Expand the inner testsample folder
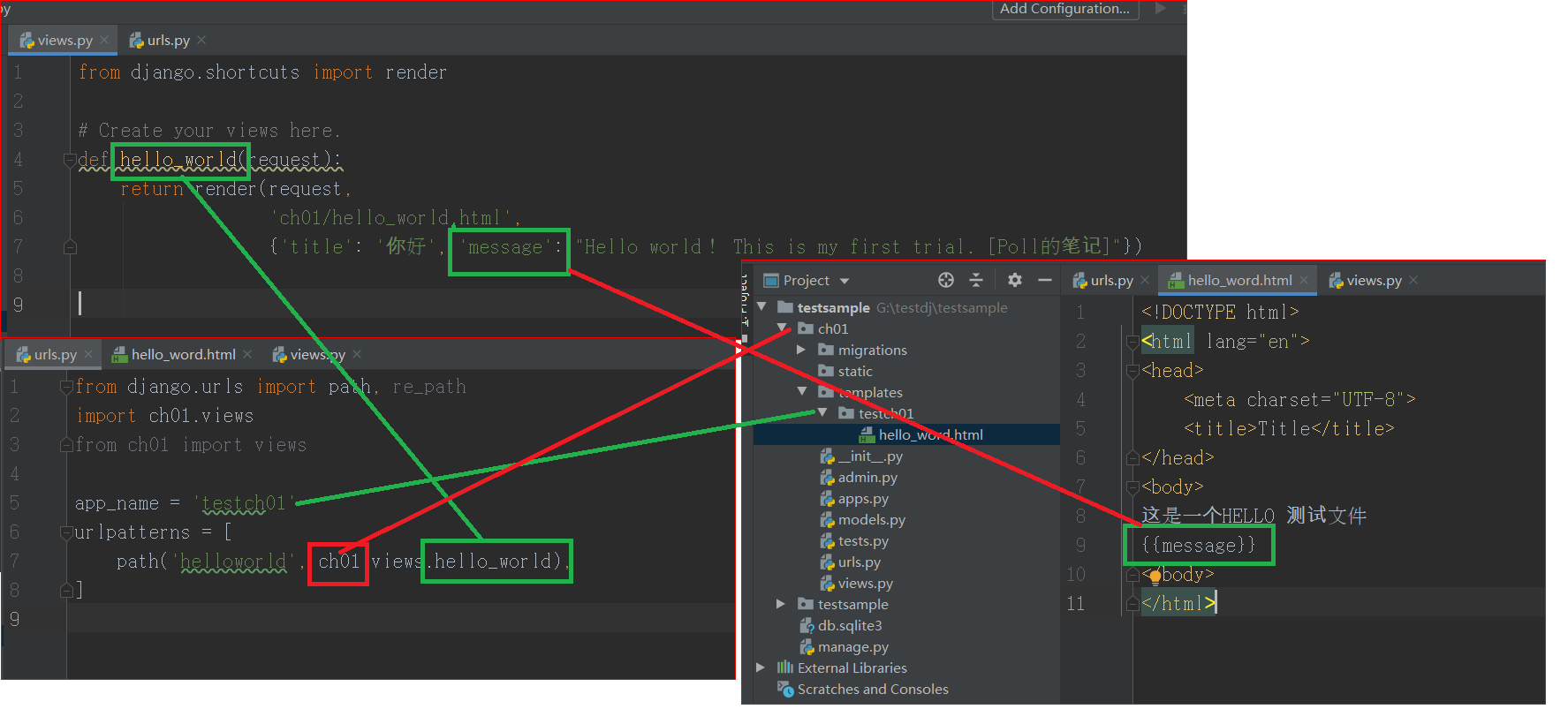The width and height of the screenshot is (1568, 709). tap(781, 604)
